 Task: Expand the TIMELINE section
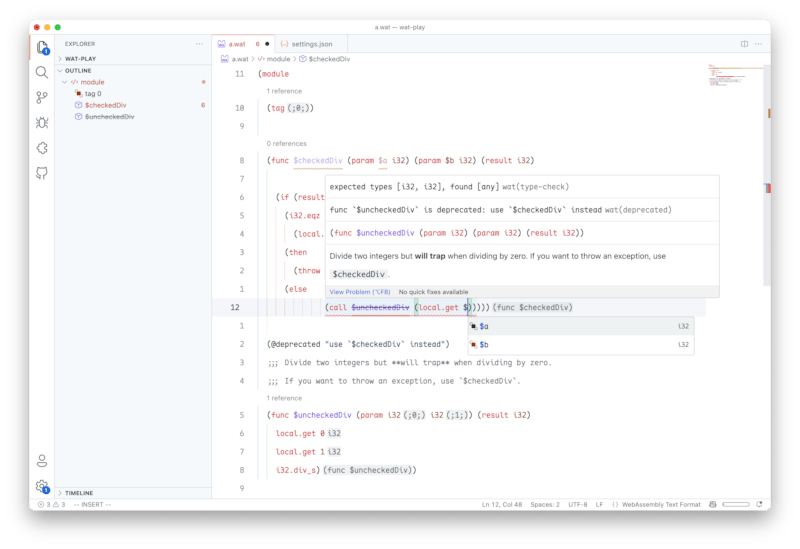80,493
